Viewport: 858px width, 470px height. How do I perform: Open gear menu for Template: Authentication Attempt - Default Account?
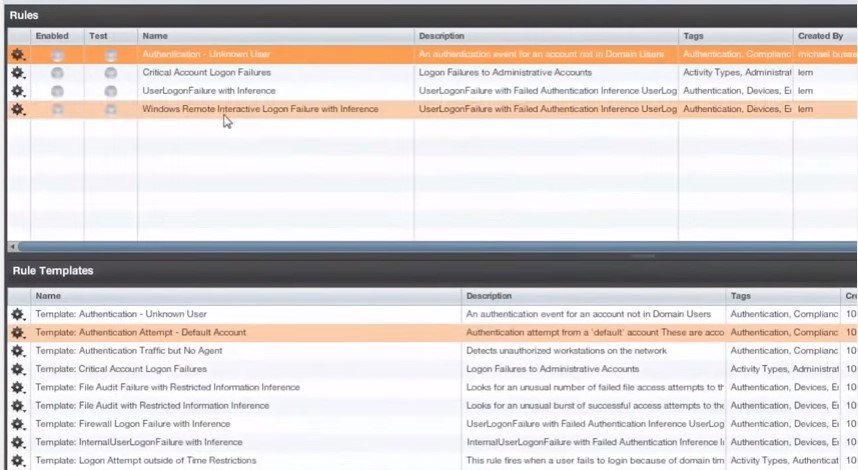(x=17, y=332)
